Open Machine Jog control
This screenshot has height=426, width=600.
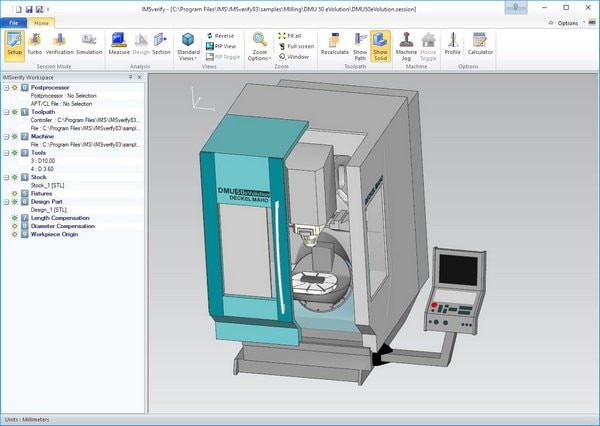pos(406,44)
